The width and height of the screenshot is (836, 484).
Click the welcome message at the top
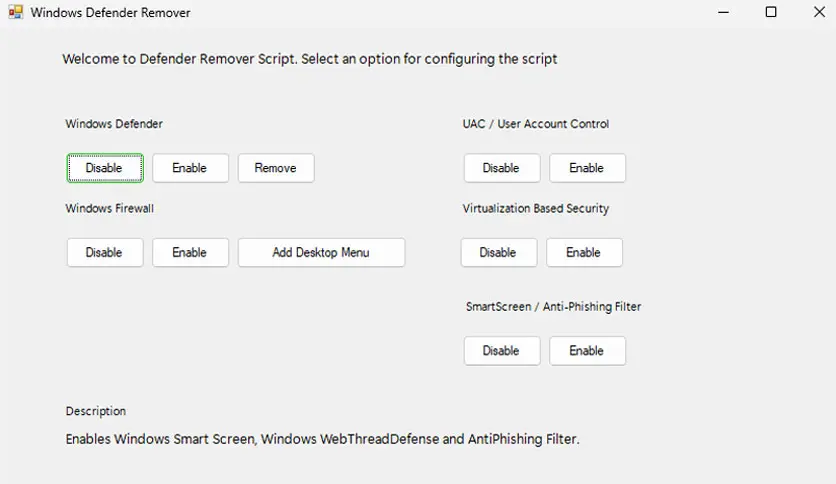click(309, 59)
